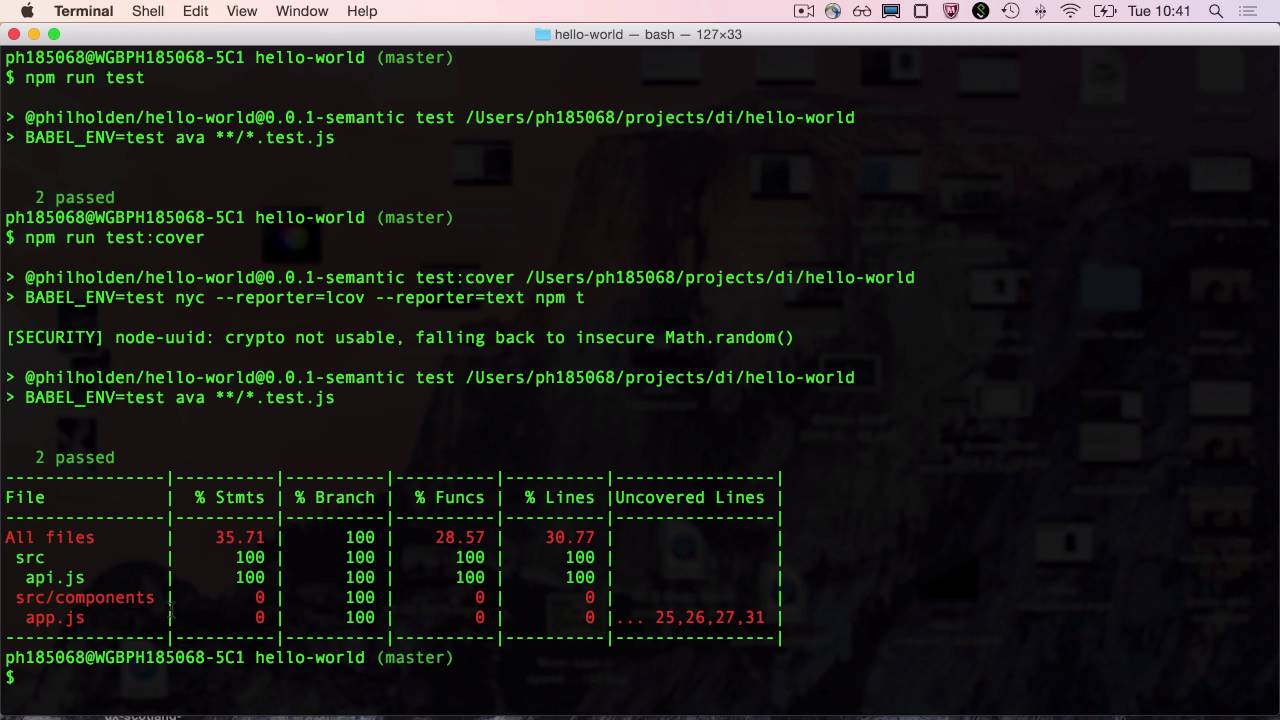This screenshot has width=1280, height=720.
Task: Click the 'src/components' row label
Action: (85, 598)
